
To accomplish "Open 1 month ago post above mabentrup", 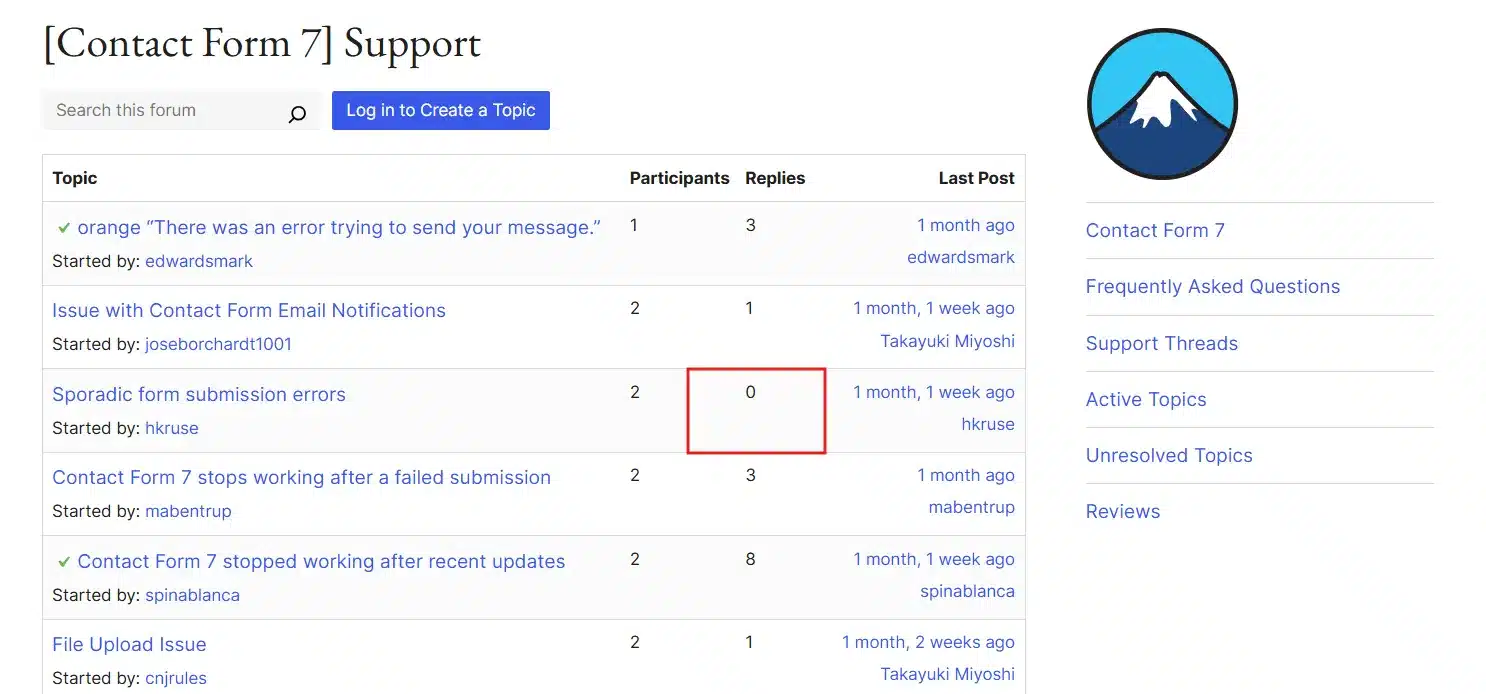I will 966,475.
